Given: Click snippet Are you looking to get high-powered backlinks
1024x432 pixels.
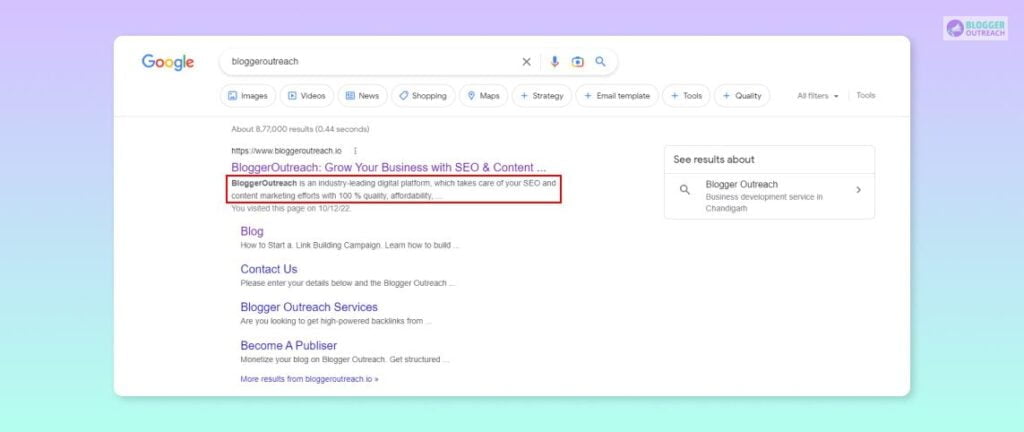Looking at the screenshot, I should [x=336, y=322].
